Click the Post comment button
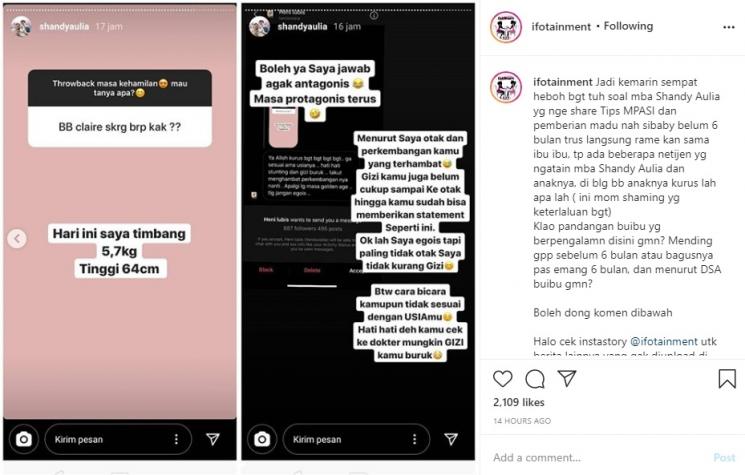This screenshot has width=745, height=475. tap(724, 457)
